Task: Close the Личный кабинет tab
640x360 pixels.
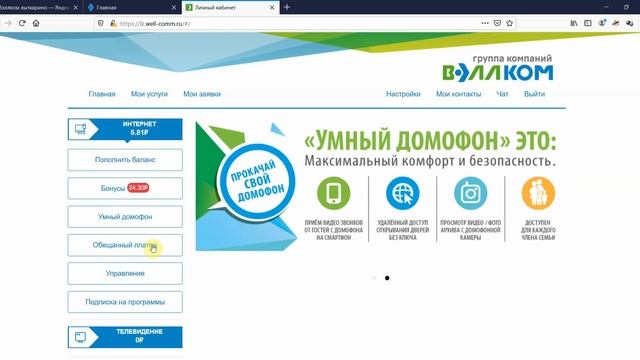Action: [x=272, y=7]
